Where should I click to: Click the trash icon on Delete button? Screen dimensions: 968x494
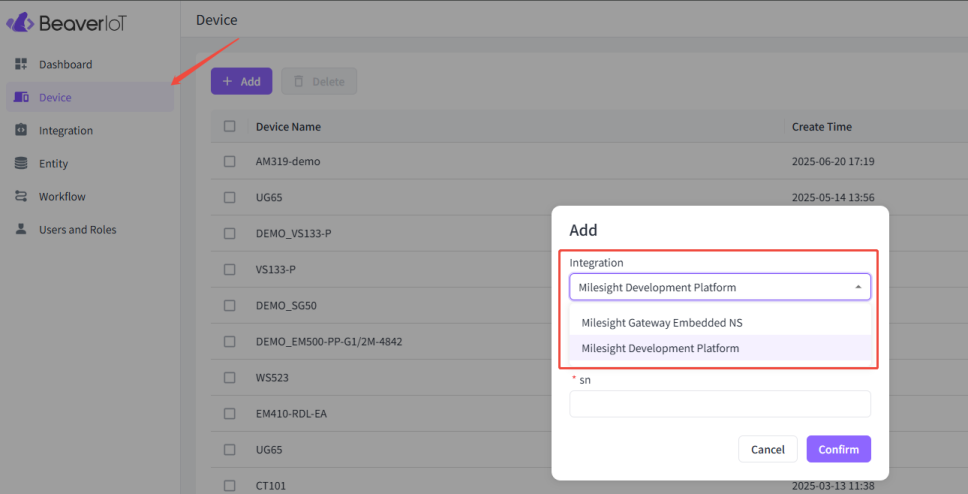pyautogui.click(x=299, y=82)
